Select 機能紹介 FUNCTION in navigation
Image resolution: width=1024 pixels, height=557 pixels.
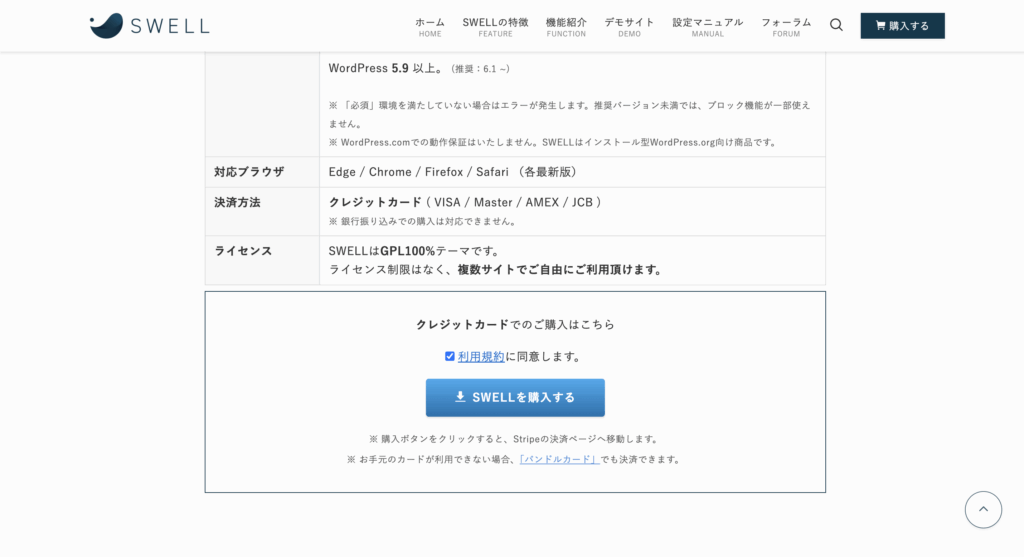(566, 26)
